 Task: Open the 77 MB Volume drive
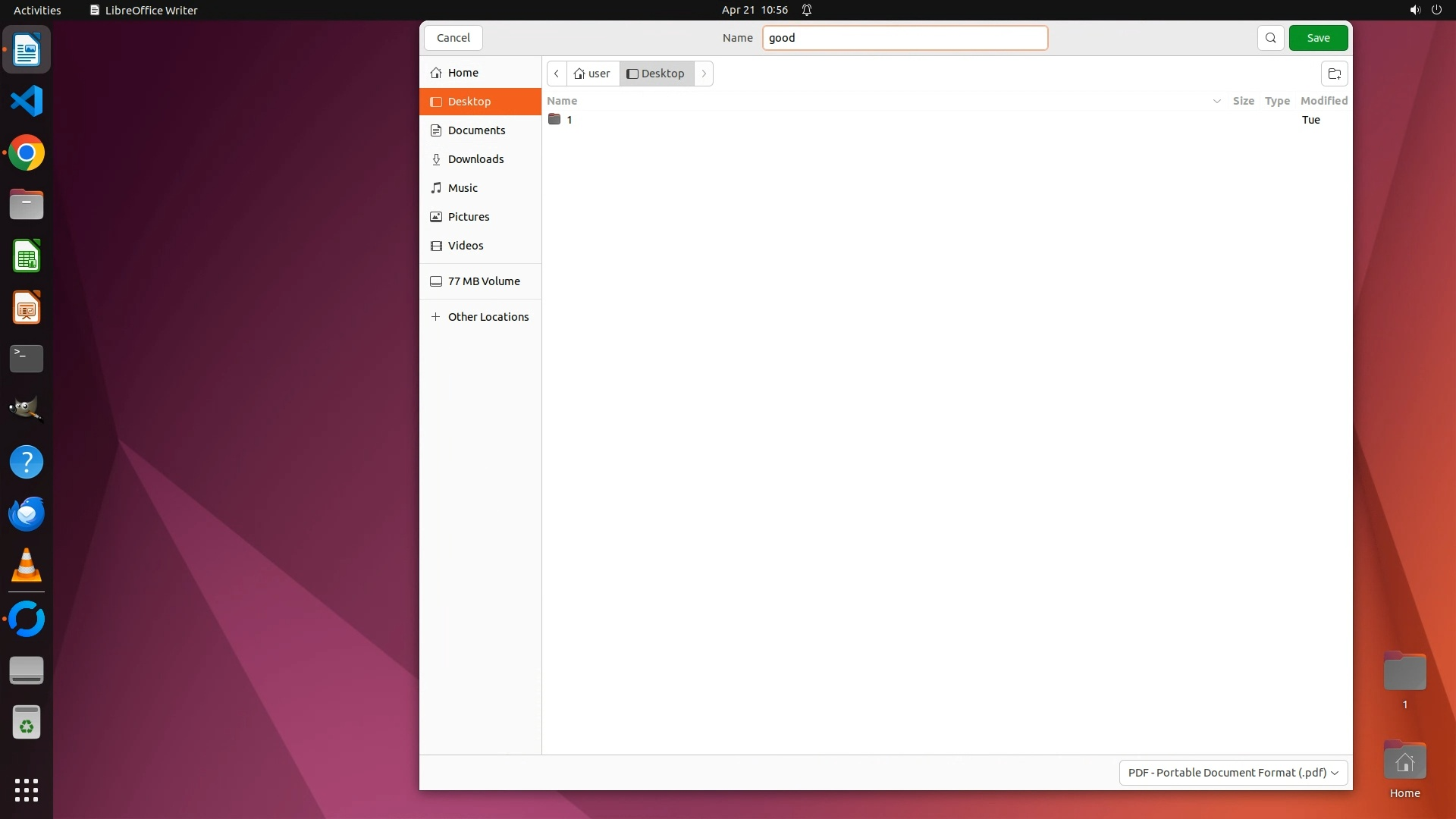(483, 281)
